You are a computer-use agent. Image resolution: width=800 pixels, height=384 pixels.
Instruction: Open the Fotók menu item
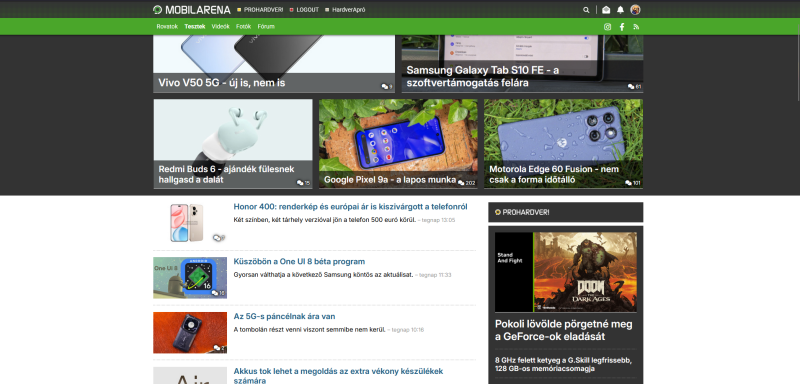tap(243, 27)
